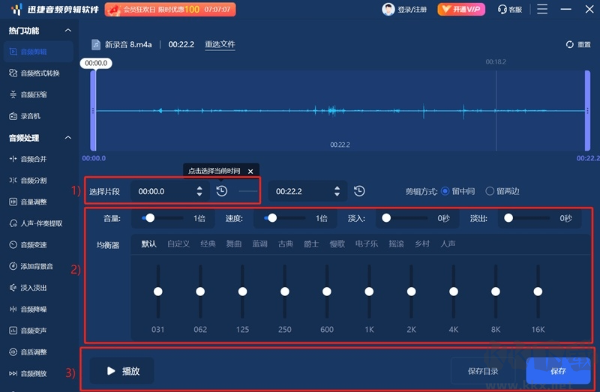The height and width of the screenshot is (392, 600).
Task: Select the 爵士 equalizer preset
Action: (x=311, y=244)
